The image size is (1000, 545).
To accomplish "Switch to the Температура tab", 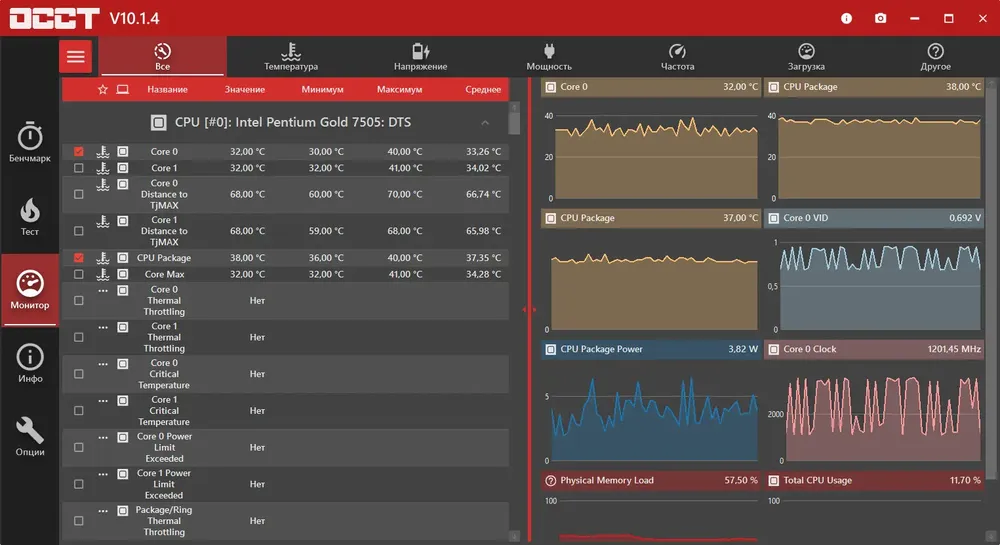I will point(291,57).
